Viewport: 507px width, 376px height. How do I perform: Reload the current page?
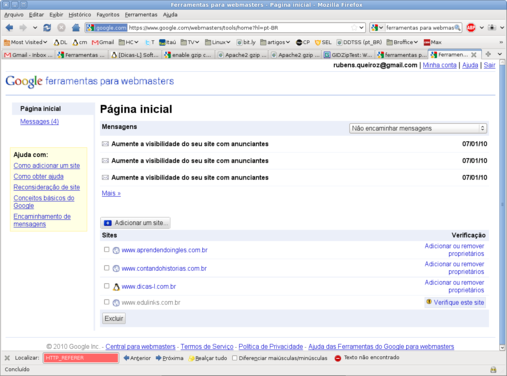47,28
